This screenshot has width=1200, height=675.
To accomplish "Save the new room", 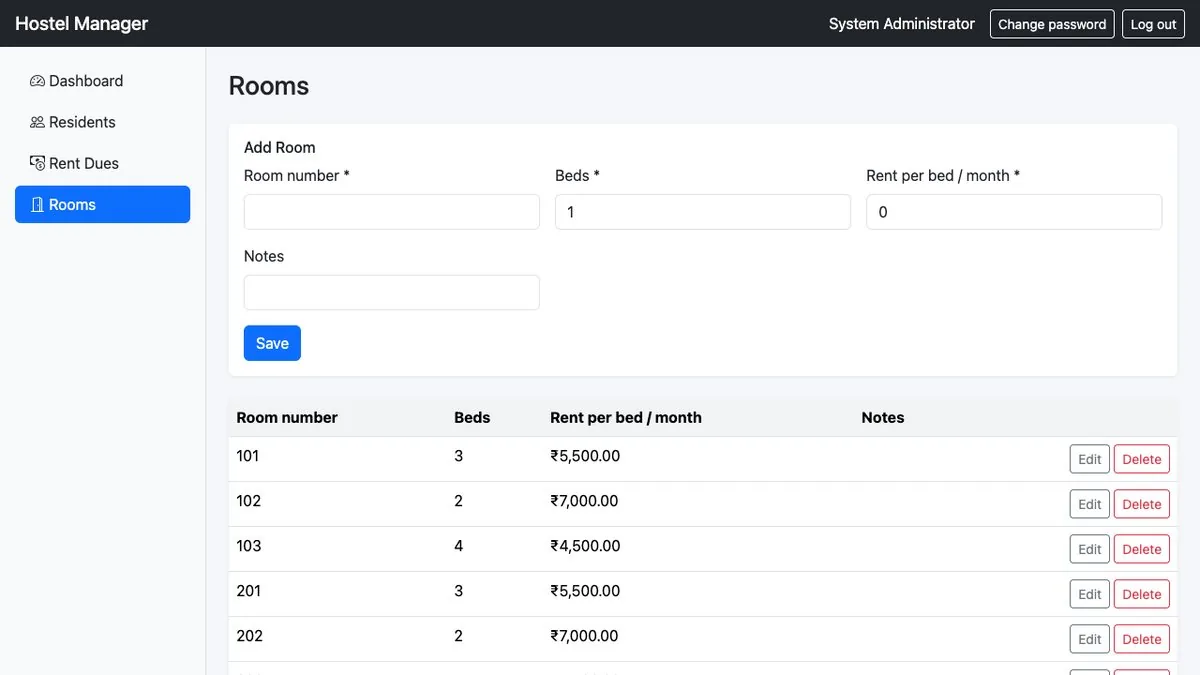I will (272, 343).
